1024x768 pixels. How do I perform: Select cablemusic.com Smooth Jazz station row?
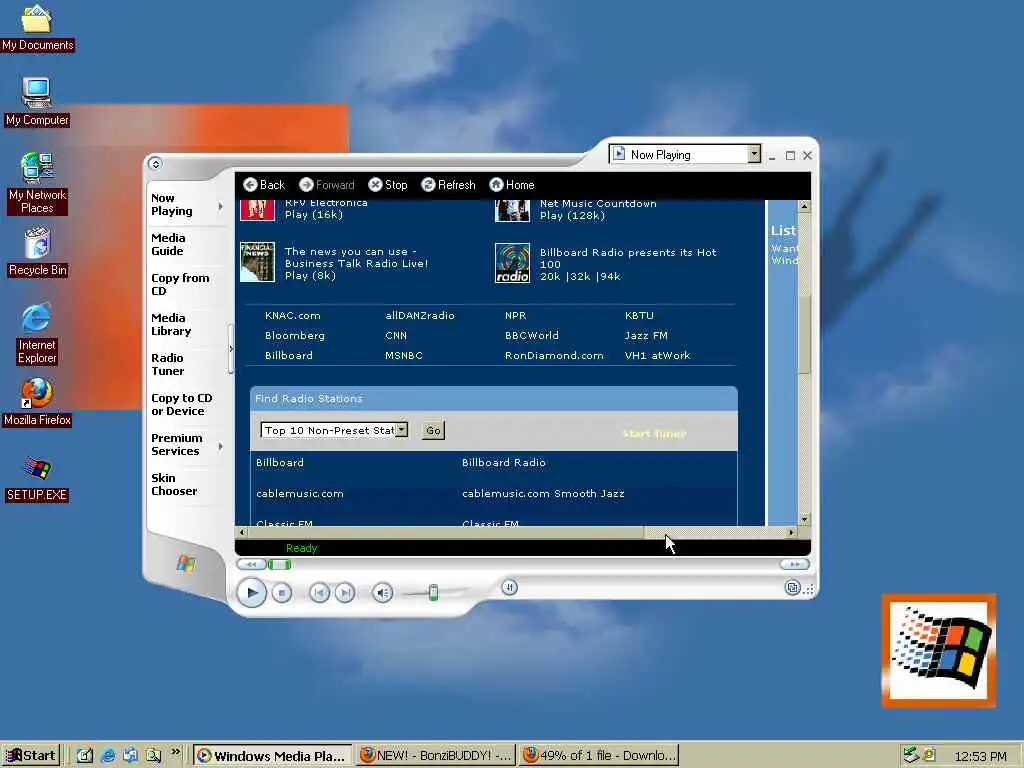(494, 494)
